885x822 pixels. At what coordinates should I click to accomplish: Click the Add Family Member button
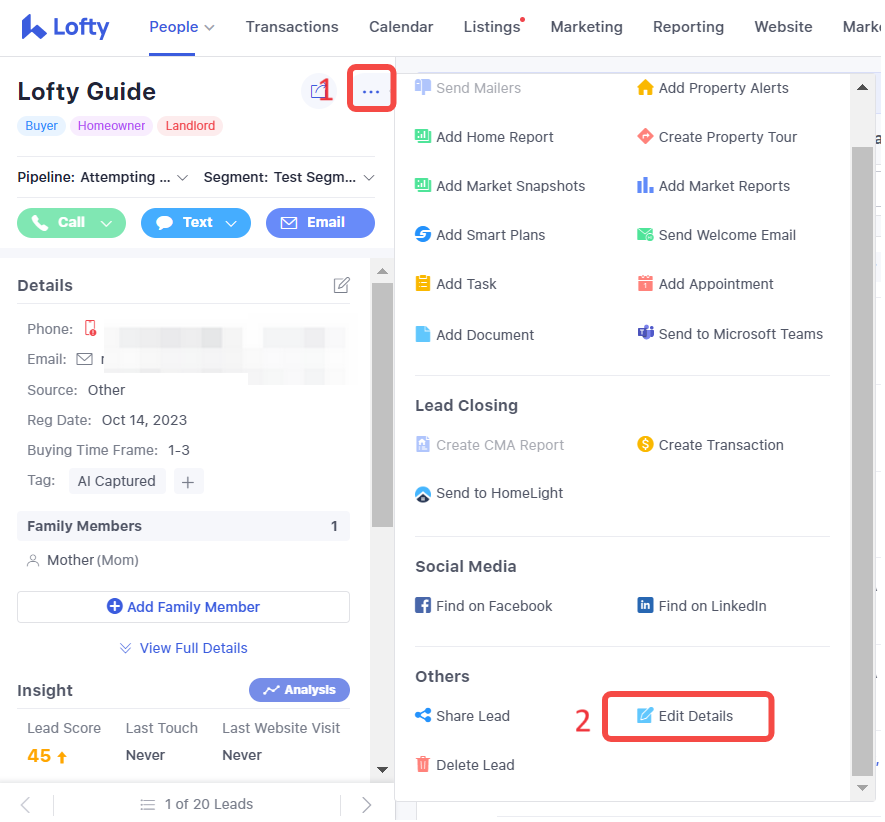pos(183,607)
